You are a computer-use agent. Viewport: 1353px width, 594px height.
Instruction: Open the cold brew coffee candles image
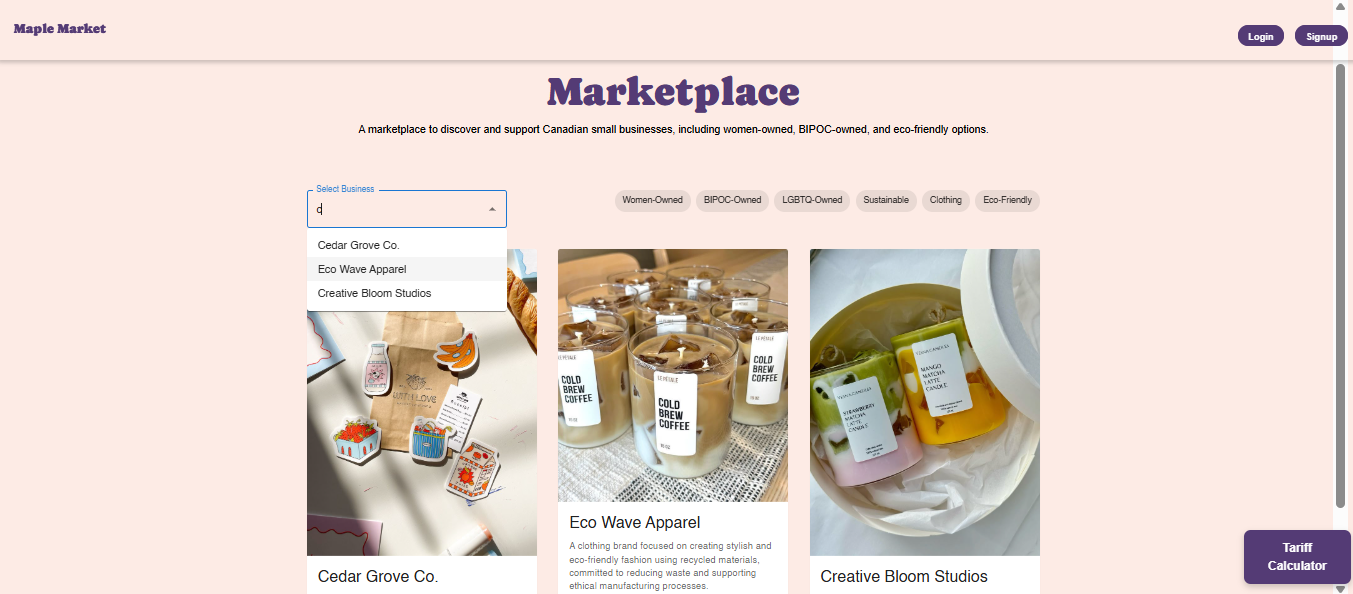tap(673, 375)
